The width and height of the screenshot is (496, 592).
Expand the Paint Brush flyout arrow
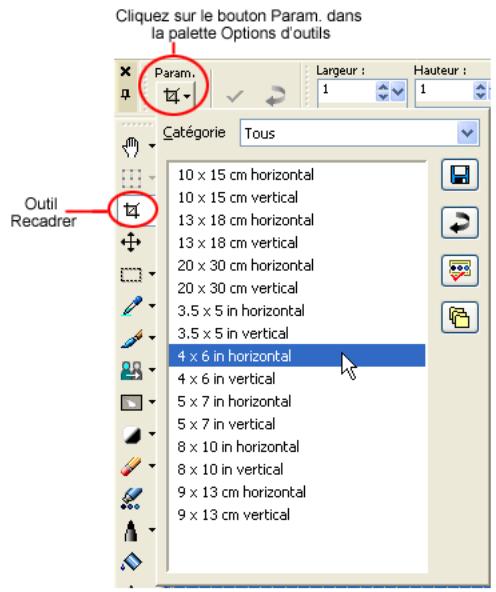click(152, 338)
